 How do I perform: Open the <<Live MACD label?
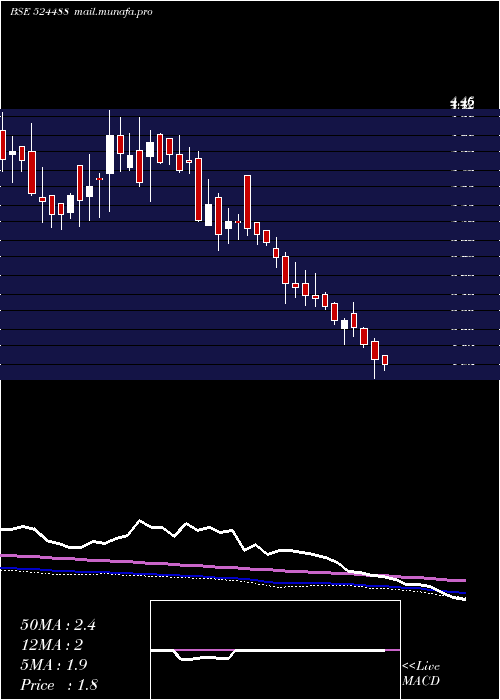pos(421,674)
